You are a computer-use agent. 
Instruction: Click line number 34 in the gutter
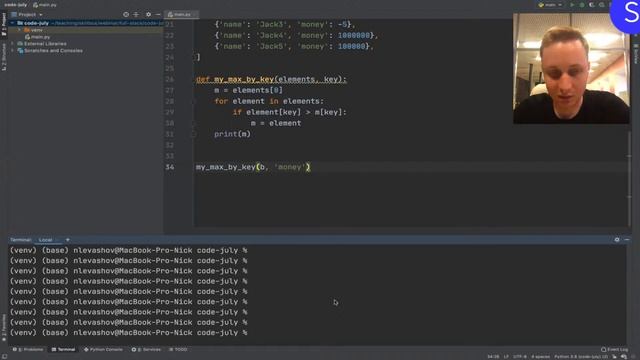point(170,167)
